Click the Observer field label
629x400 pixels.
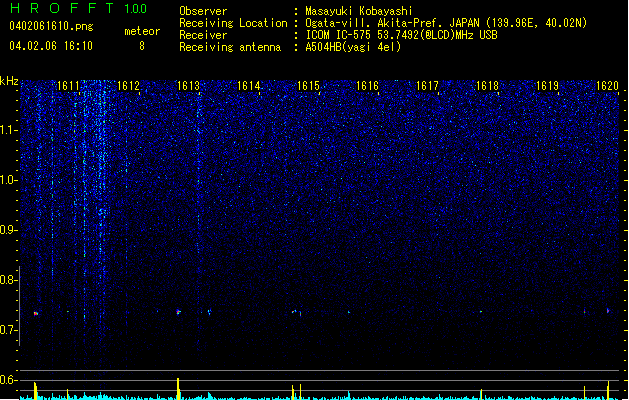203,11
